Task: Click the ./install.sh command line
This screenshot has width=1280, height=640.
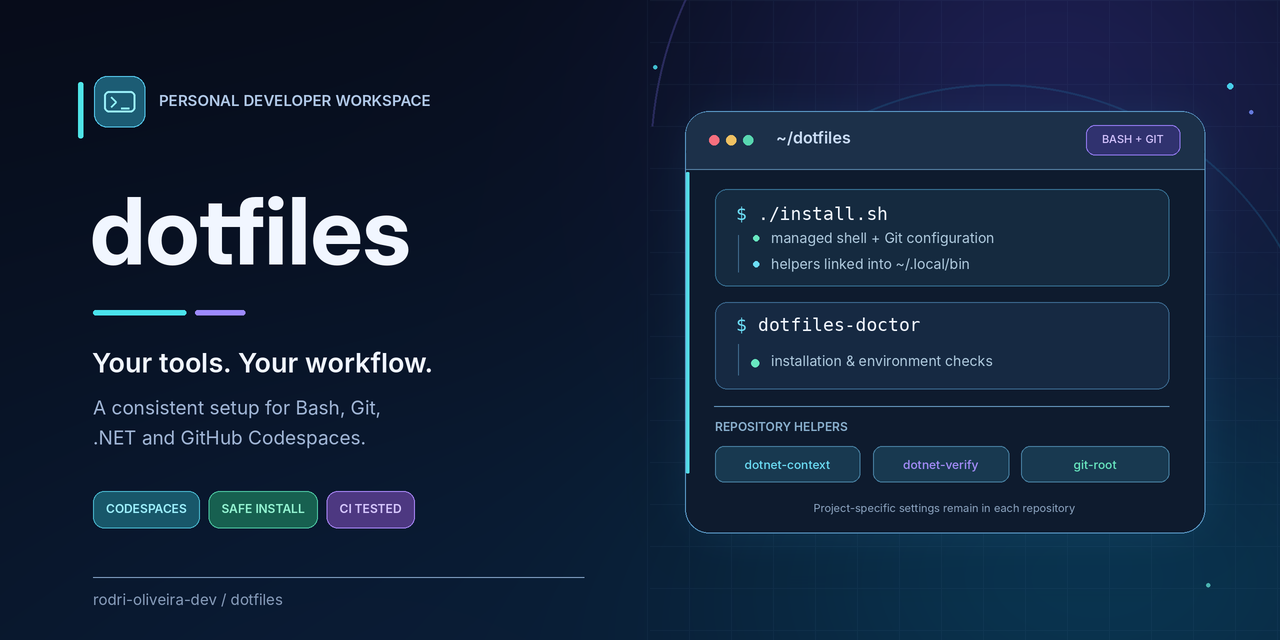Action: pos(812,214)
